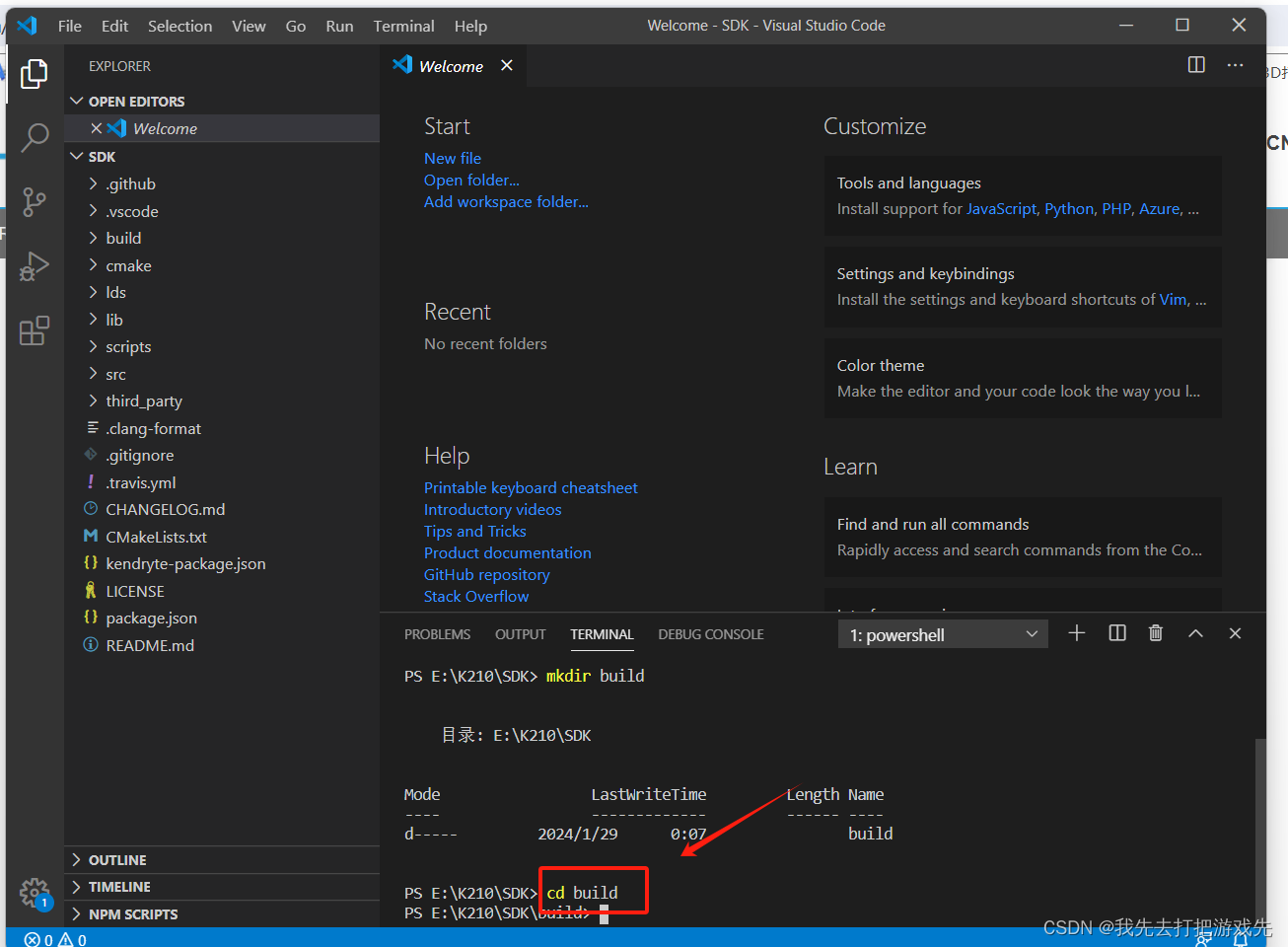Image resolution: width=1288 pixels, height=947 pixels.
Task: Open the Manage gear icon
Action: click(35, 894)
